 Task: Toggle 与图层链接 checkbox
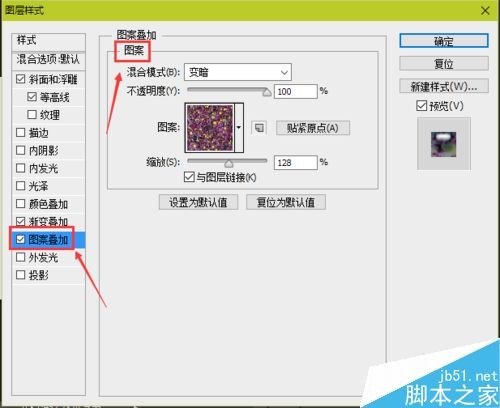point(189,177)
